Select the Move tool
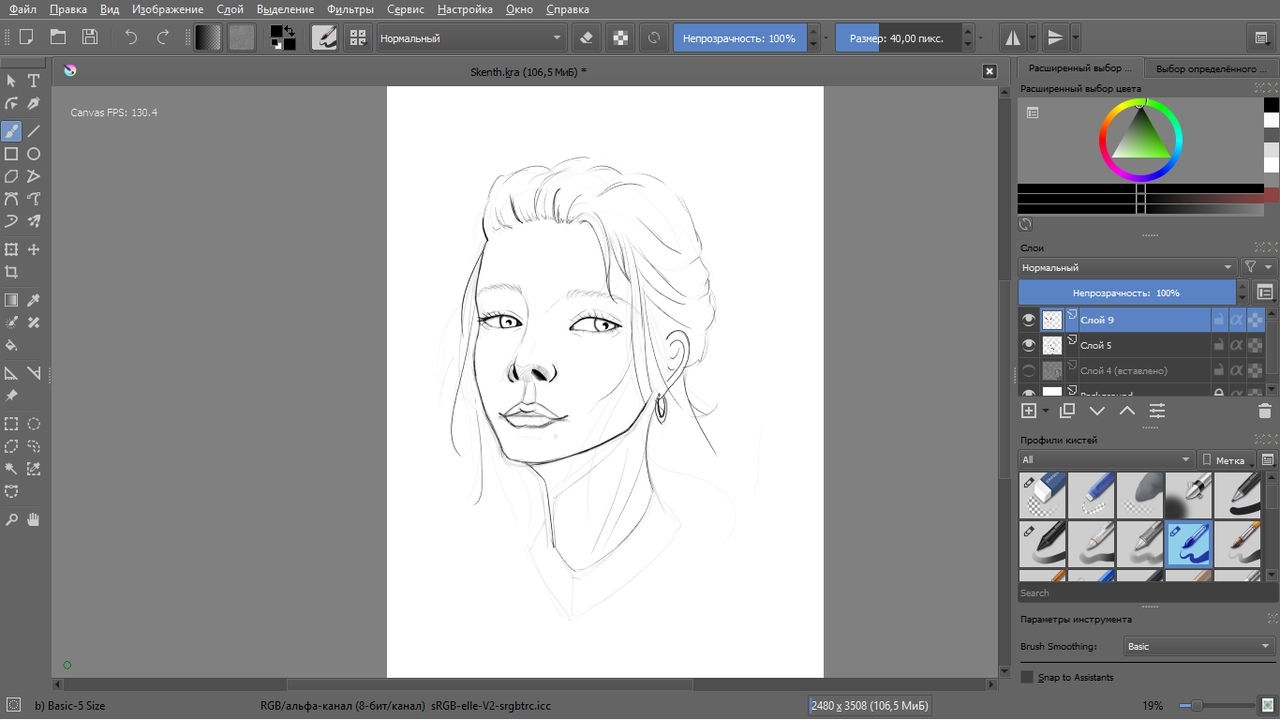Viewport: 1280px width, 720px height. [x=34, y=249]
